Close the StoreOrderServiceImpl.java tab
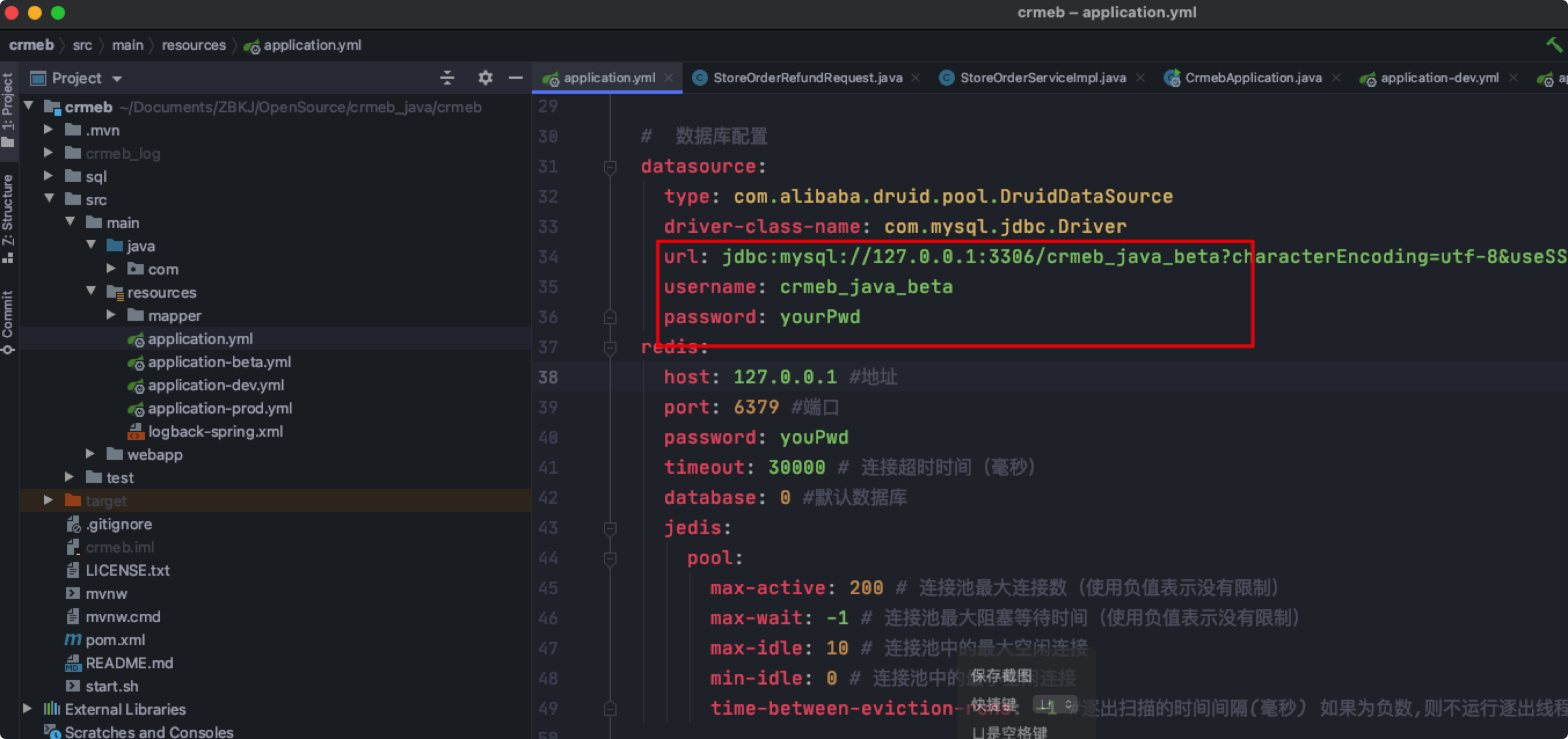This screenshot has width=1568, height=739. pos(1140,78)
